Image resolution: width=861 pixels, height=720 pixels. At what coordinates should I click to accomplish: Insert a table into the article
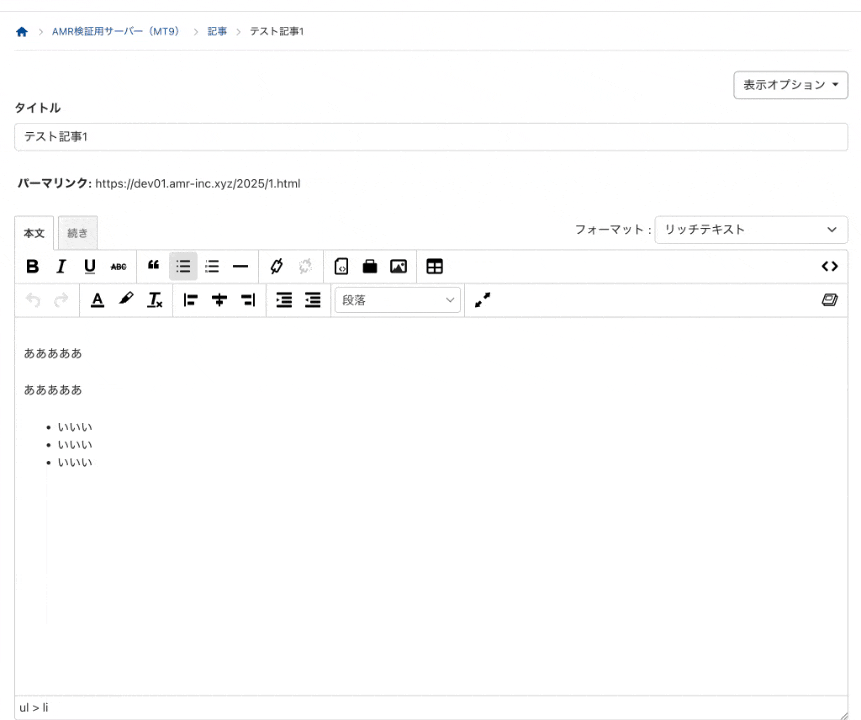click(x=435, y=266)
